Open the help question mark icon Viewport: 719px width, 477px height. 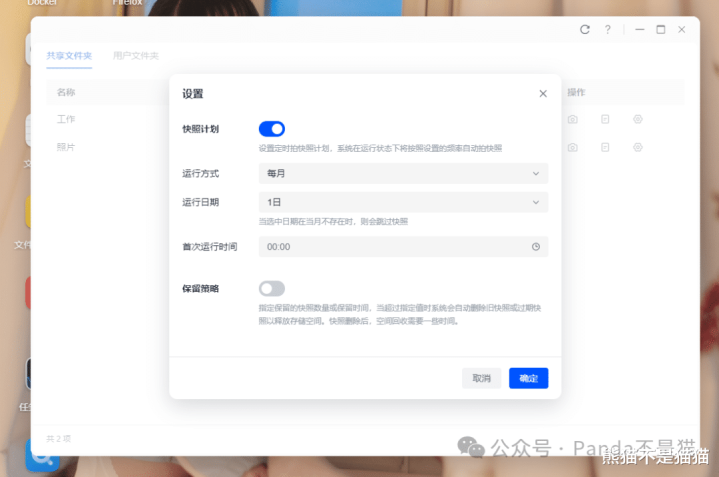(608, 30)
